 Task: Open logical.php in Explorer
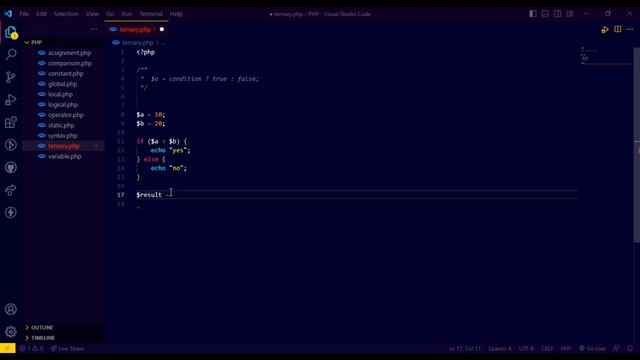point(64,104)
